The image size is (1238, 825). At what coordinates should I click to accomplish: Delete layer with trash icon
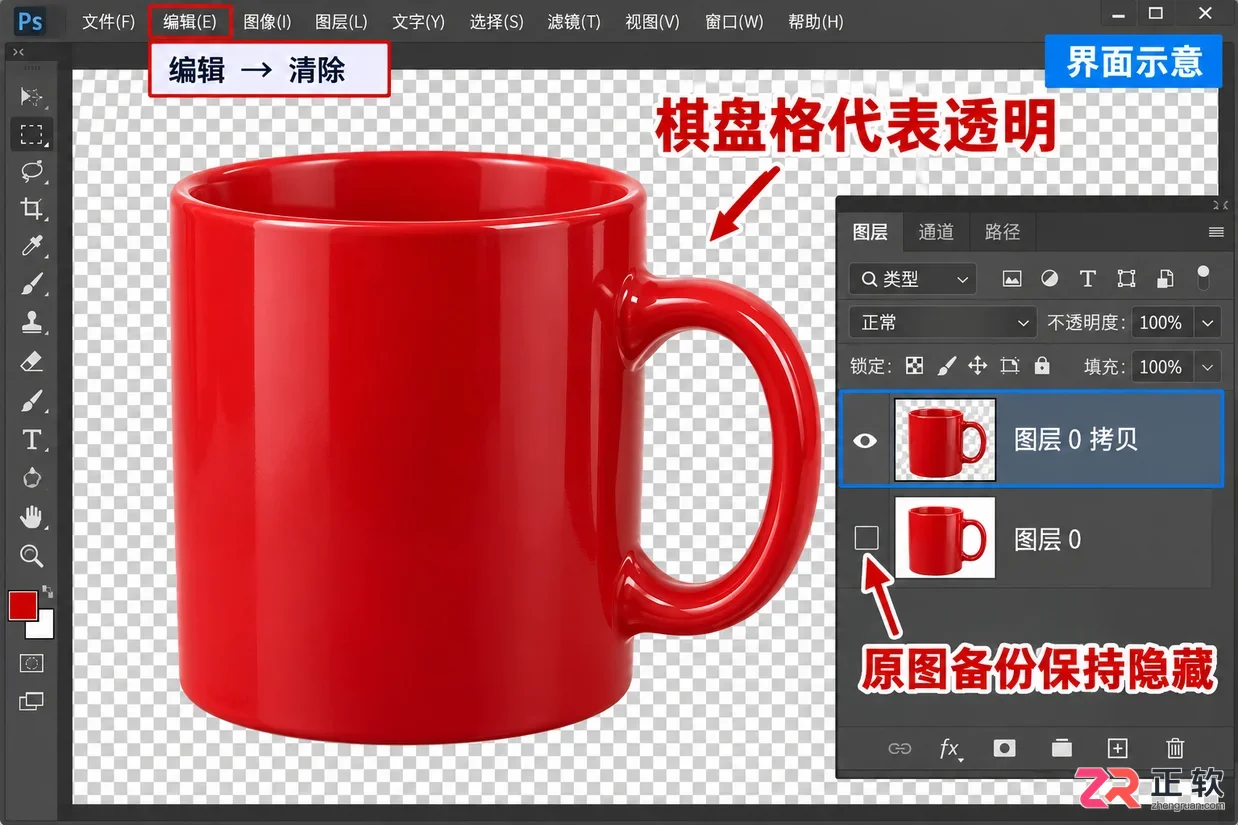pos(1176,748)
